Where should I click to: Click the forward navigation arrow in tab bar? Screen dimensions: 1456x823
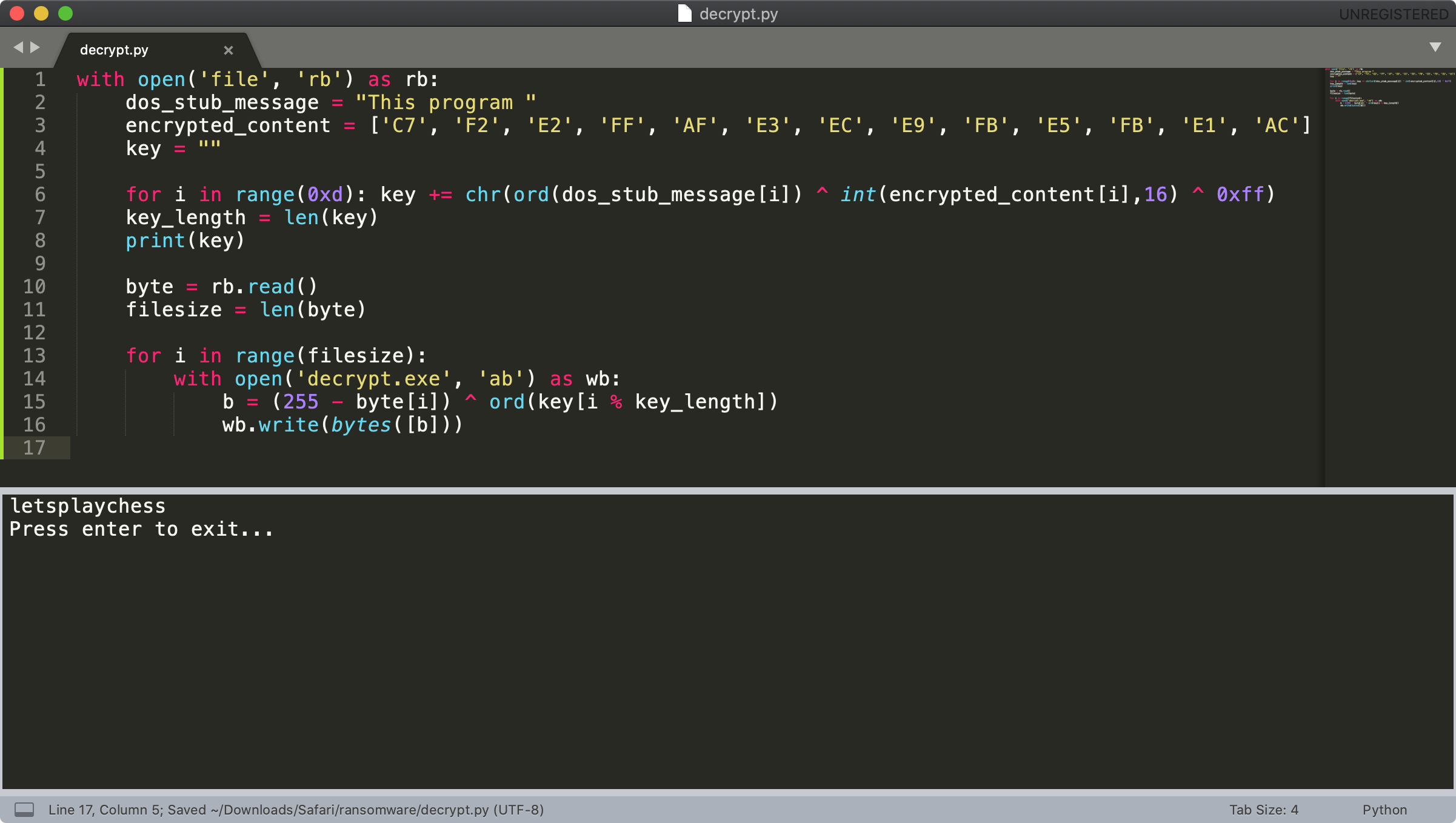(x=35, y=47)
